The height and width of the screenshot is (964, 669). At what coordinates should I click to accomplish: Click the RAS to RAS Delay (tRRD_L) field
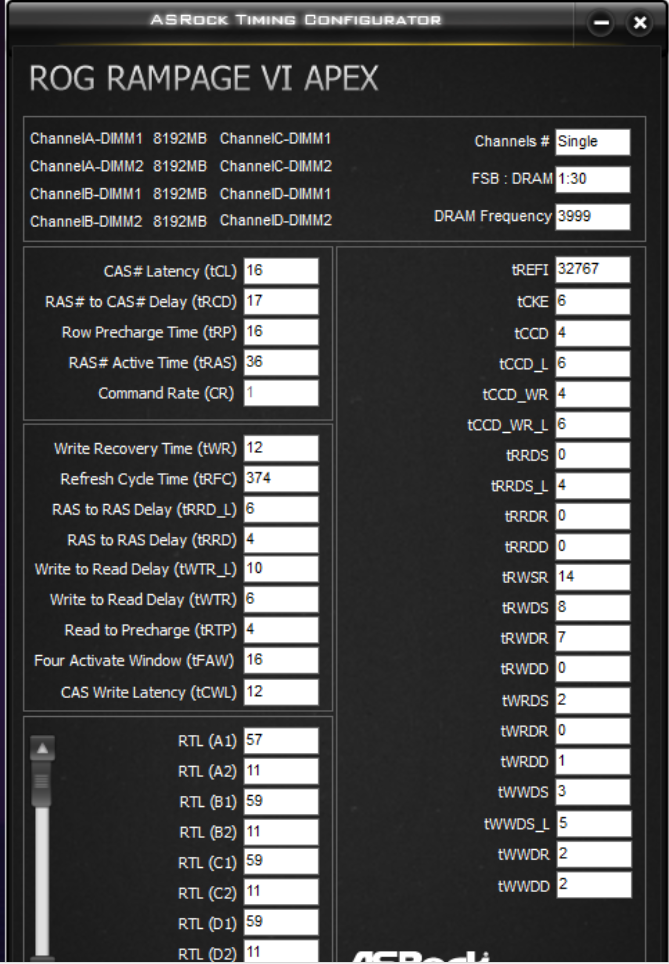(281, 510)
